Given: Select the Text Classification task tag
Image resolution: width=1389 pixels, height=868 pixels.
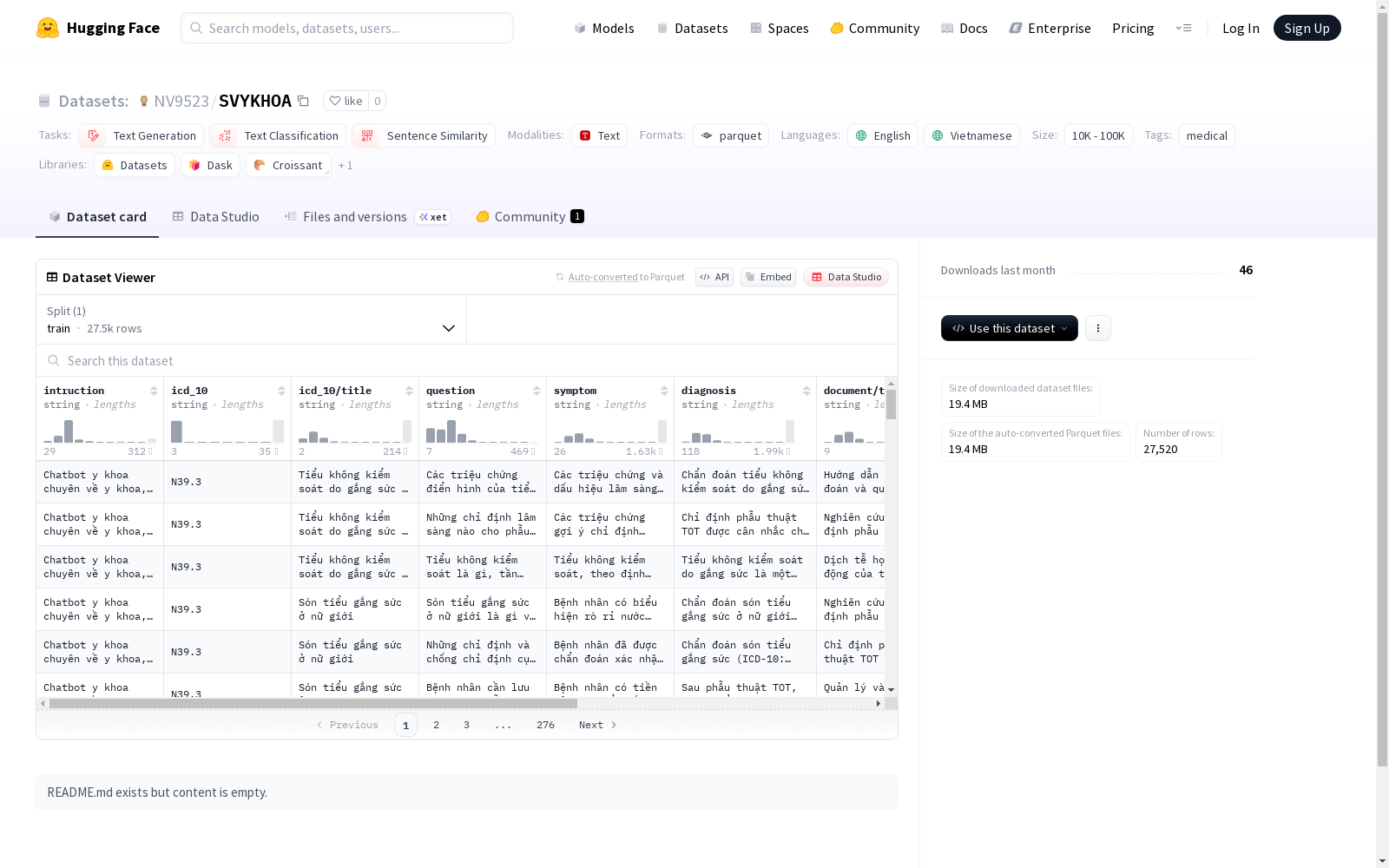Looking at the screenshot, I should click(278, 135).
